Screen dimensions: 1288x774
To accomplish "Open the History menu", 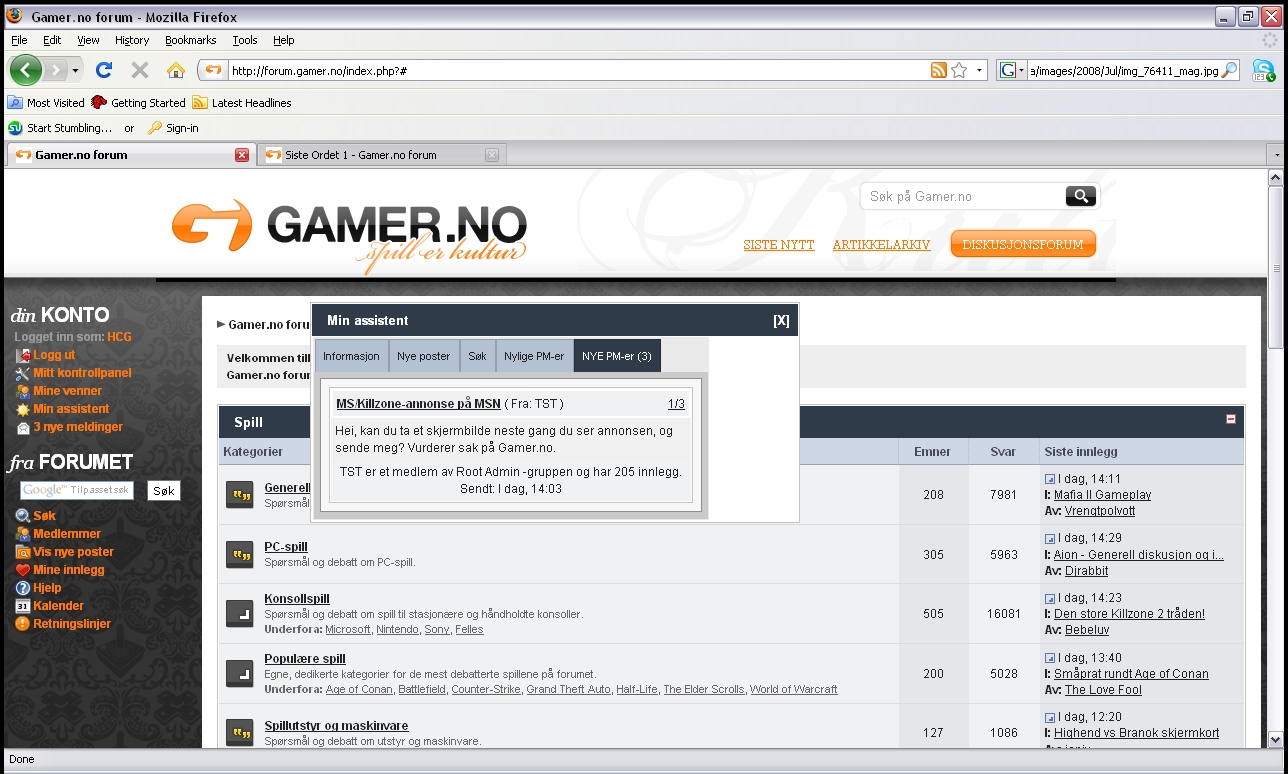I will pos(132,40).
